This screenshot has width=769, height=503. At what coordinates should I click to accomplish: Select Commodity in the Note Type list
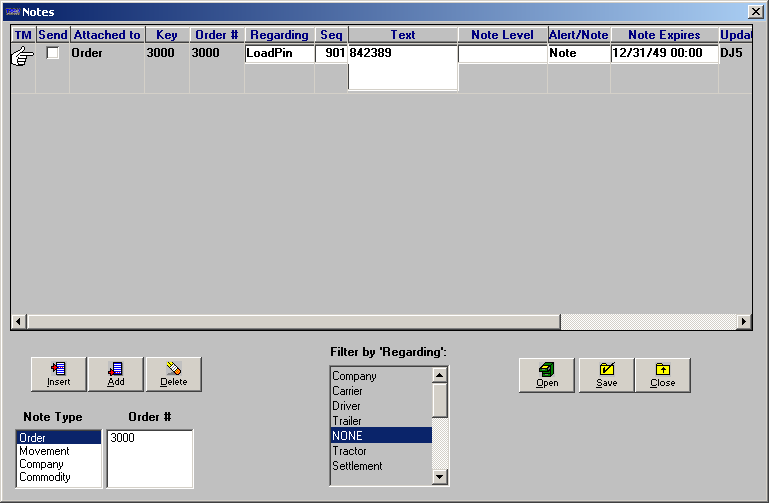pos(45,477)
